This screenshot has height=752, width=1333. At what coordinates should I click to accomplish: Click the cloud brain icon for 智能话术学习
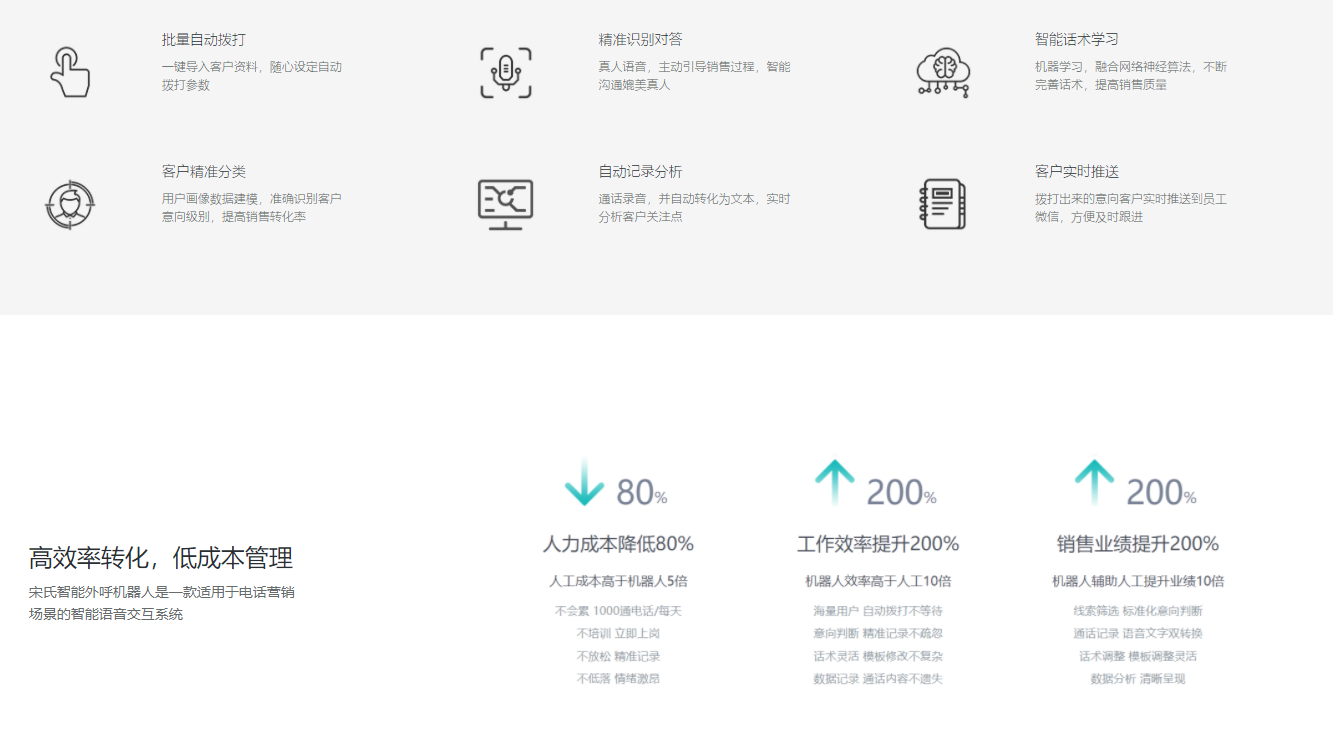(x=942, y=72)
